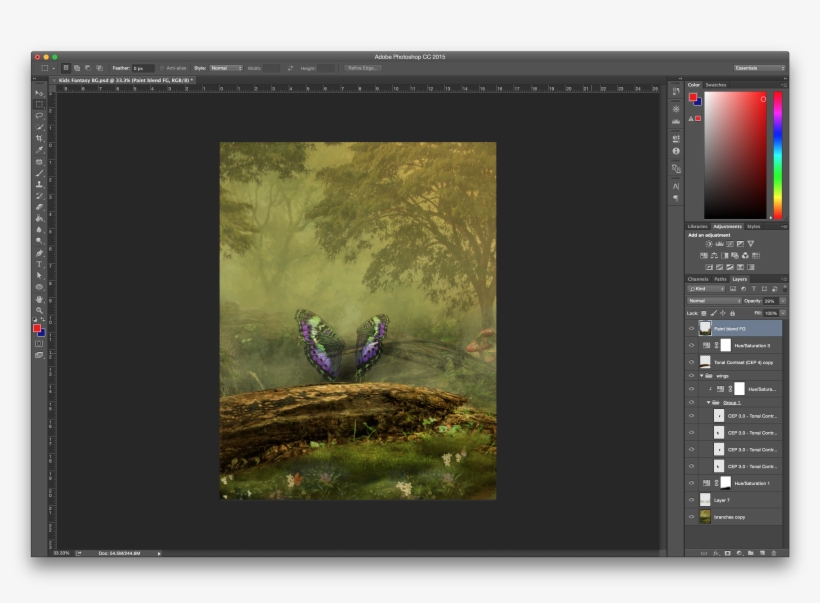Choose the Move tool

click(x=39, y=93)
